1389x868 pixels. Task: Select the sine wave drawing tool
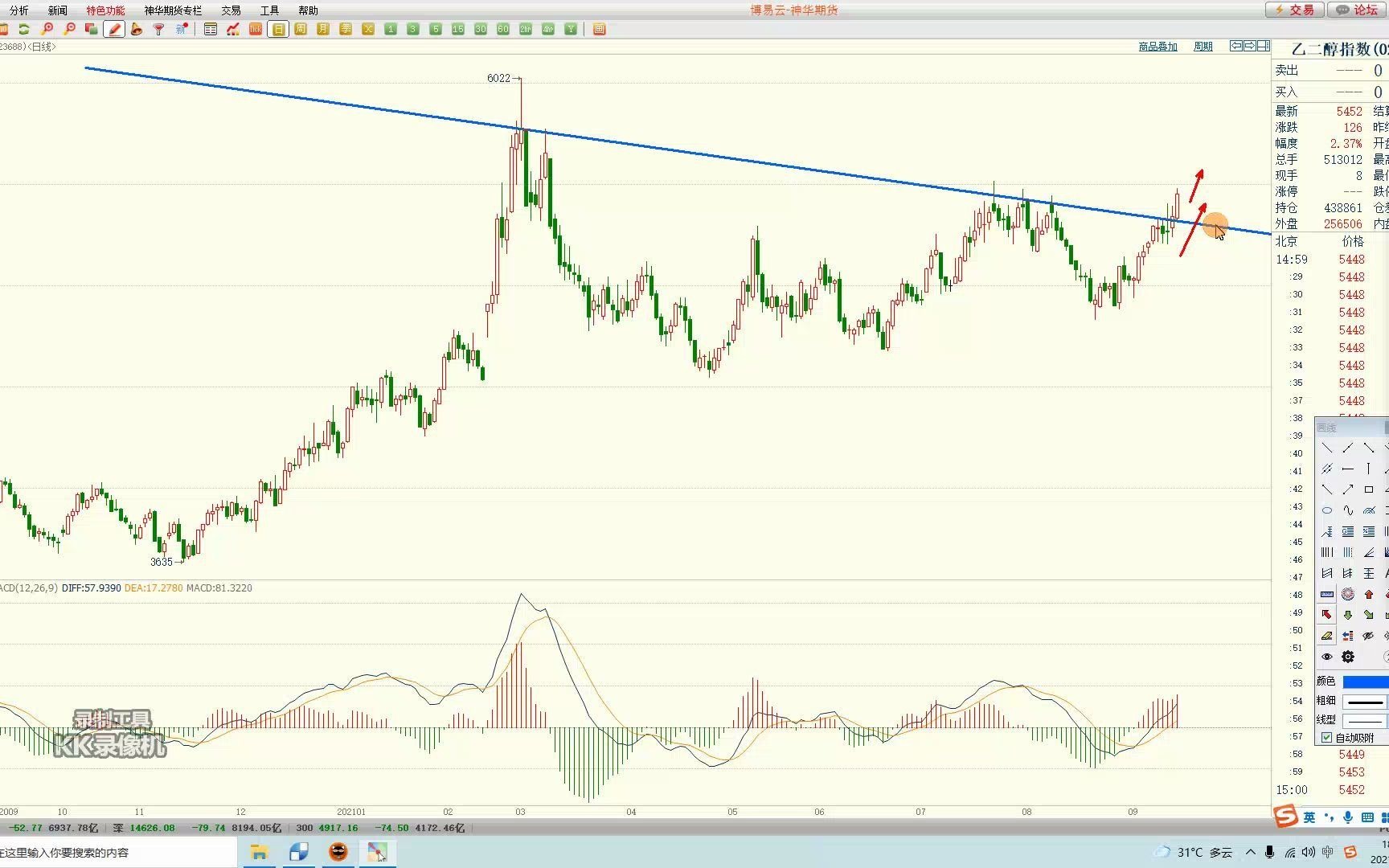(x=1348, y=510)
